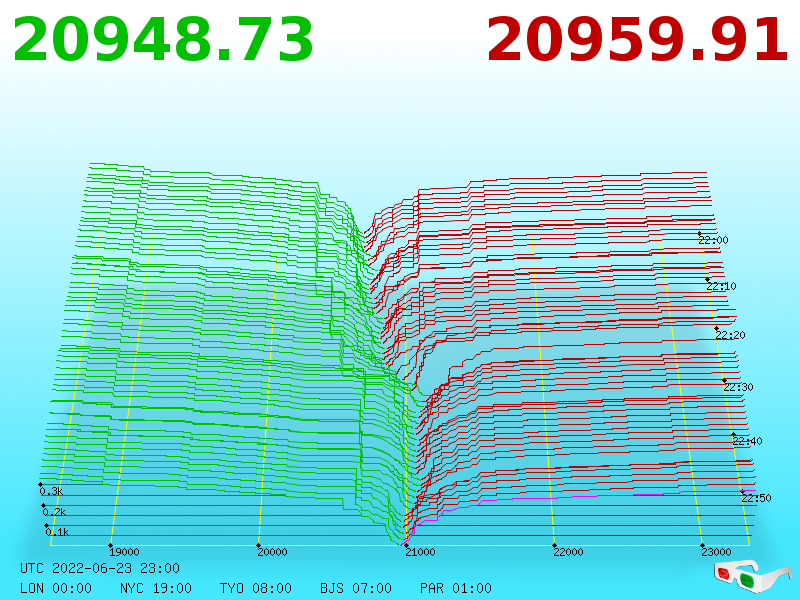Click the 23000 price axis label
The width and height of the screenshot is (800, 600).
(716, 552)
